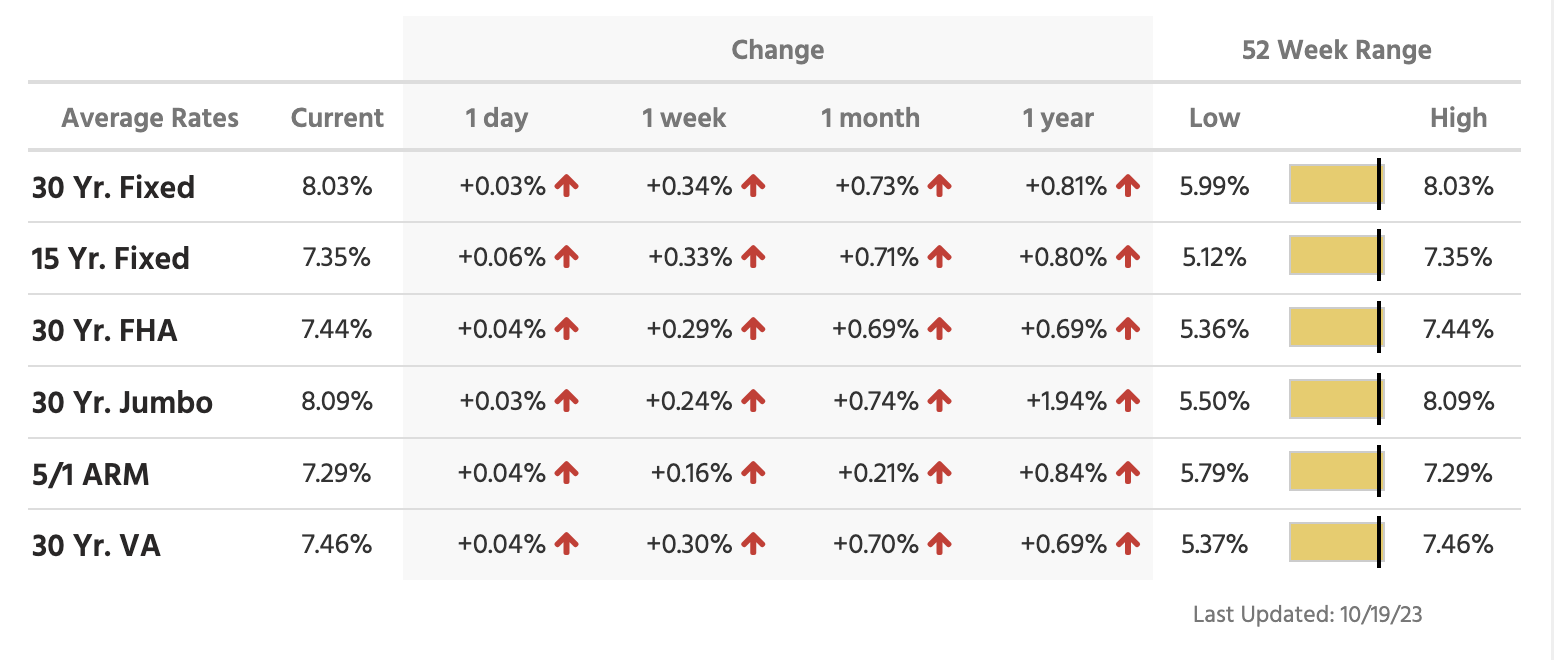The height and width of the screenshot is (660, 1554).
Task: Click the red up arrow for 30 Yr. Fixed 1 day
Action: (x=567, y=186)
